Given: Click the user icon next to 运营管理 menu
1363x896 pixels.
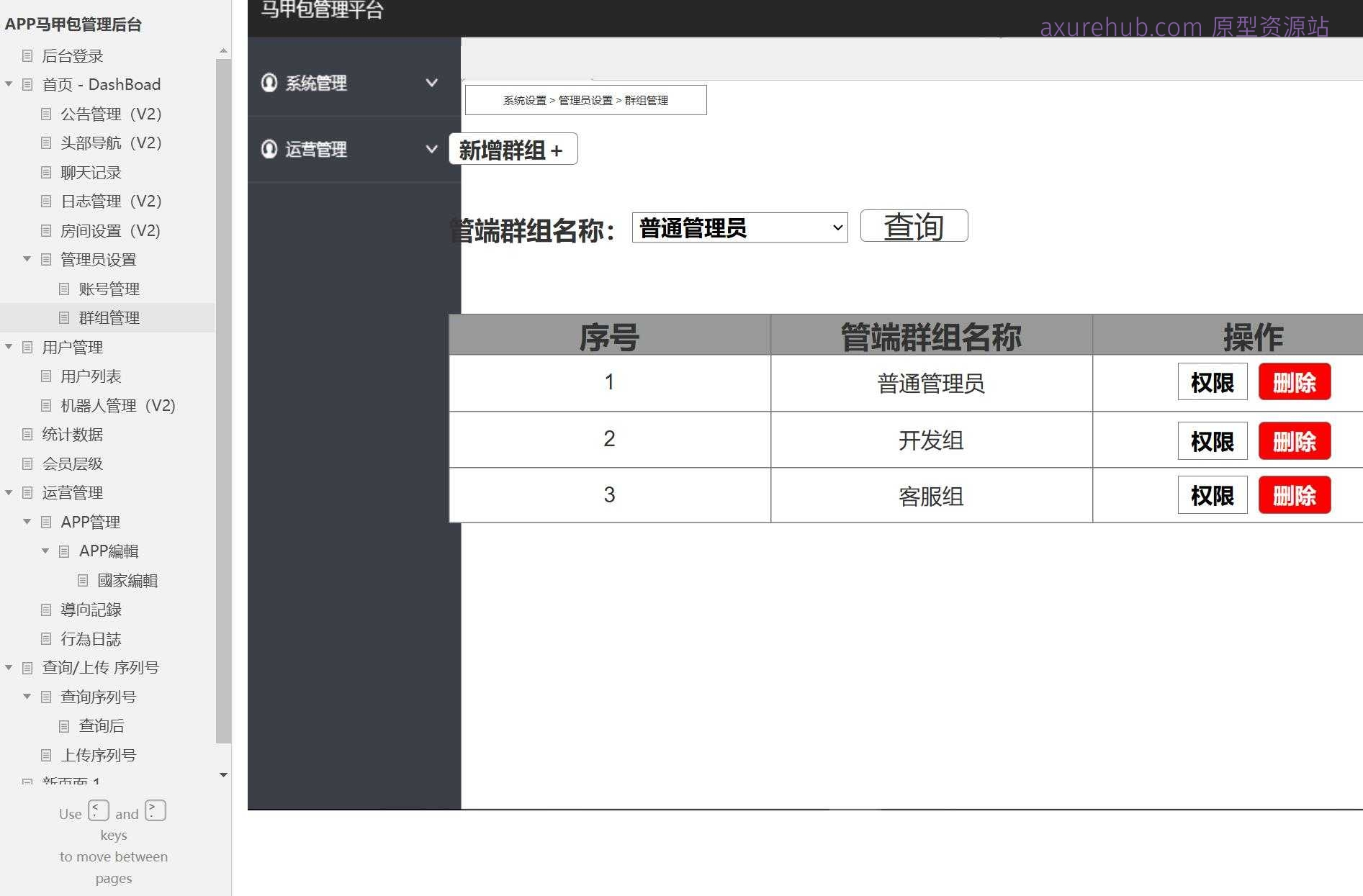Looking at the screenshot, I should click(x=269, y=149).
